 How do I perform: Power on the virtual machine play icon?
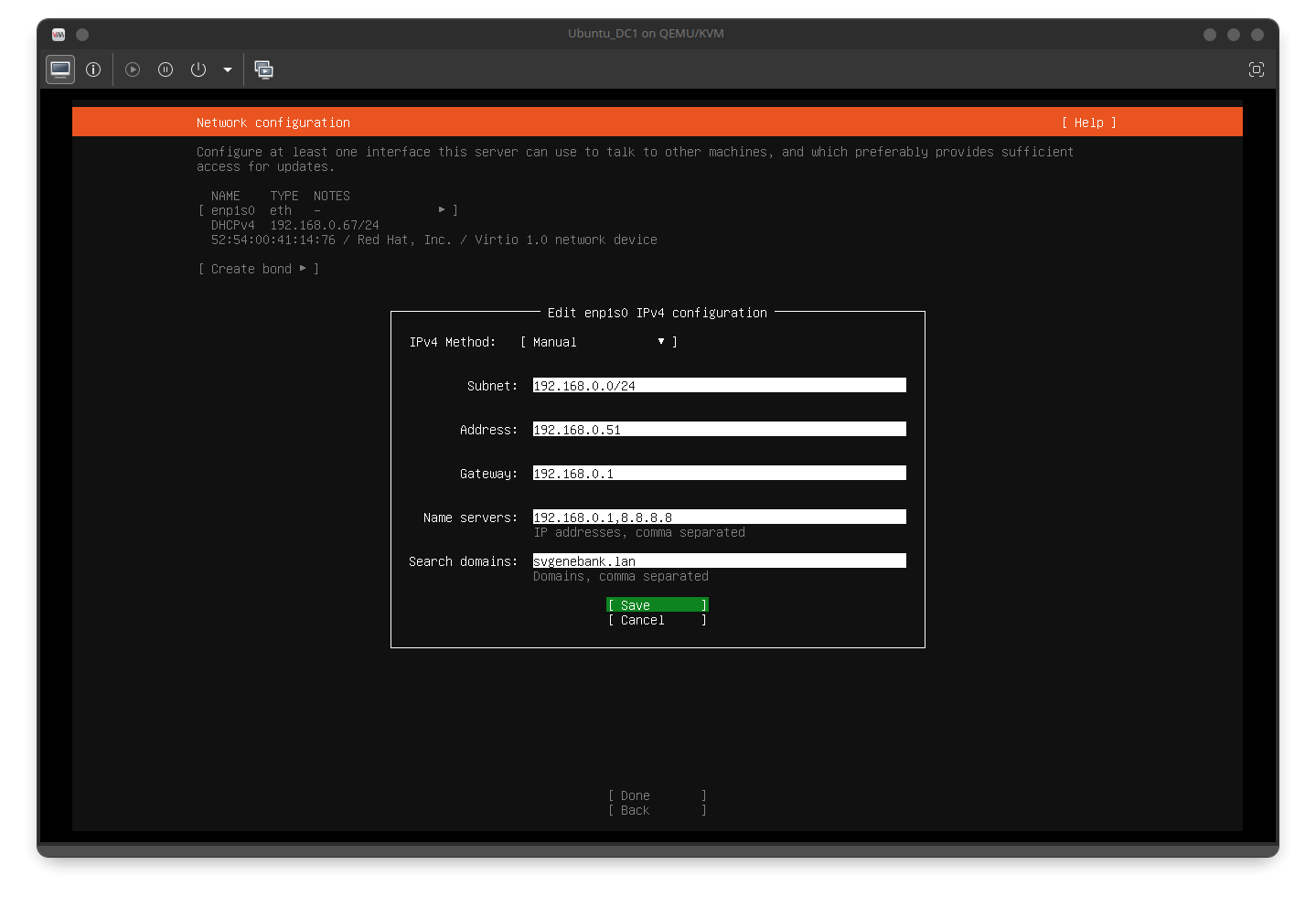133,69
